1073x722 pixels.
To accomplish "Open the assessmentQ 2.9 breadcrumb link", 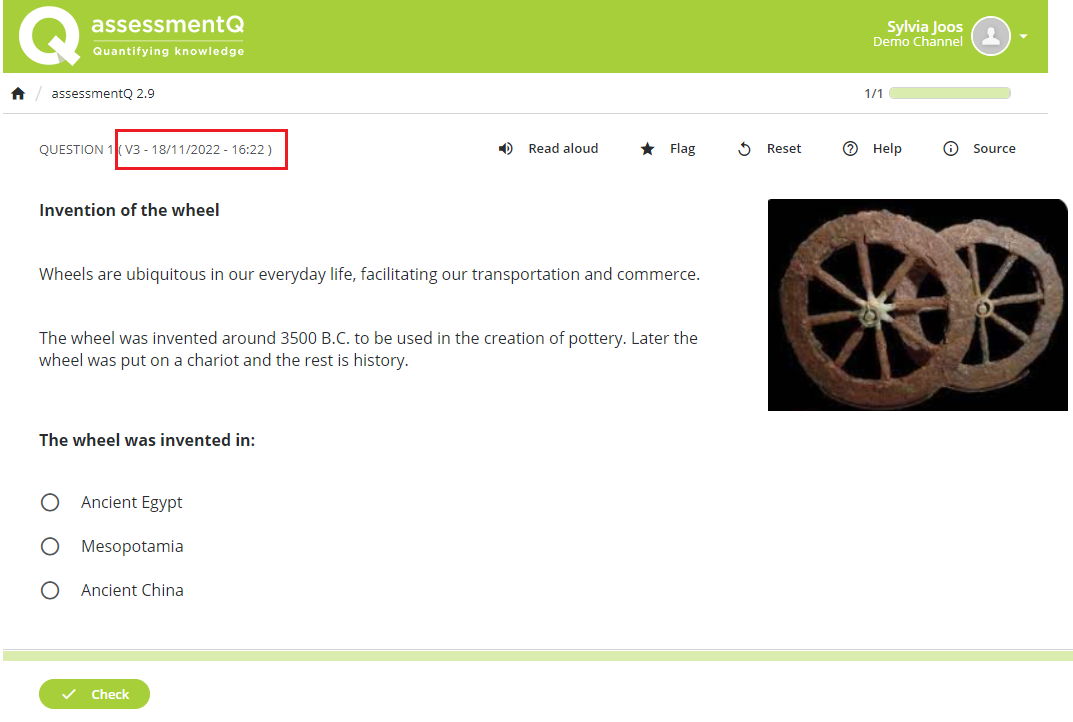I will pos(103,92).
